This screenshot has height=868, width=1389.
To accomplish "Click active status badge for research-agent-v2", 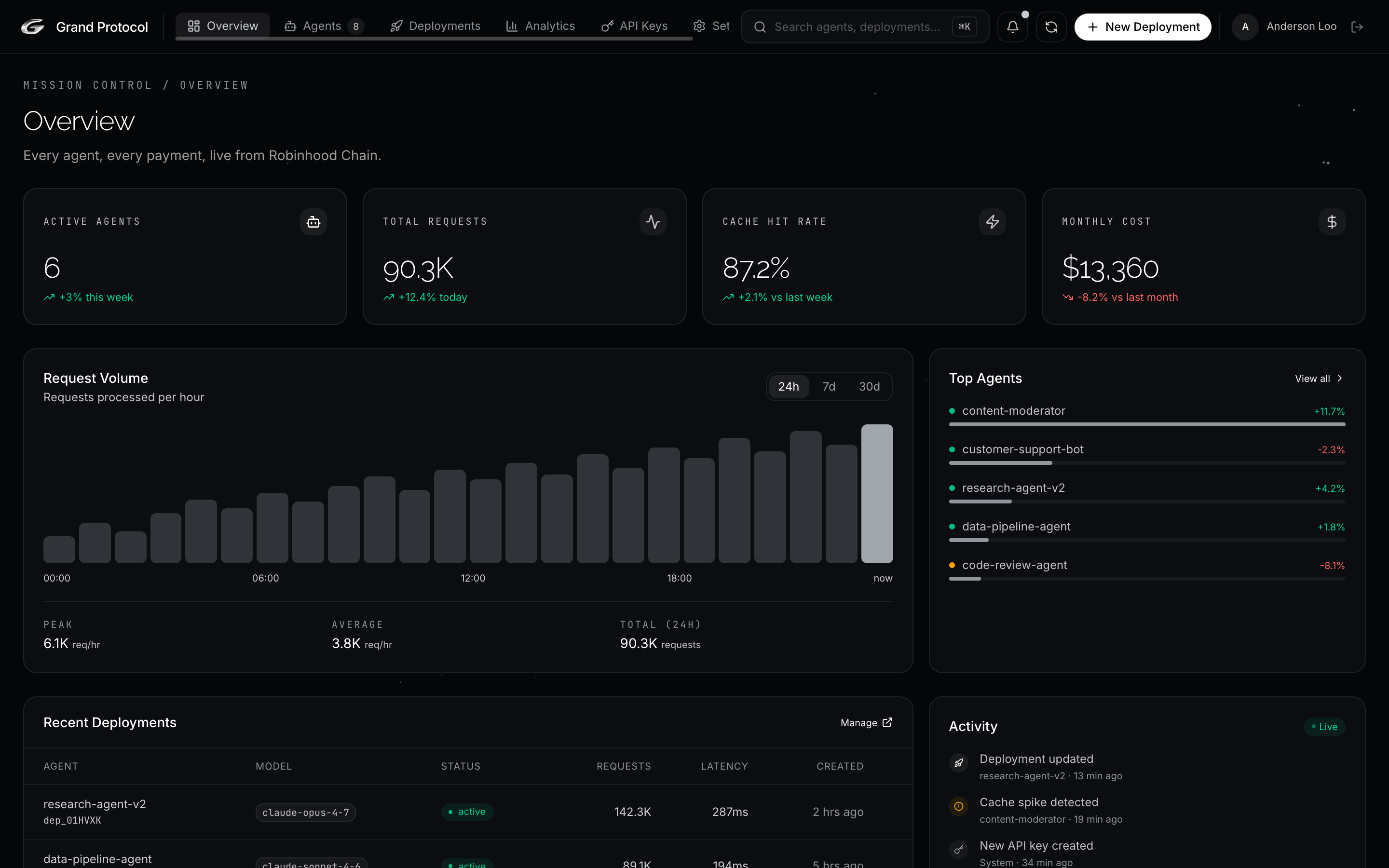I will pos(467,812).
